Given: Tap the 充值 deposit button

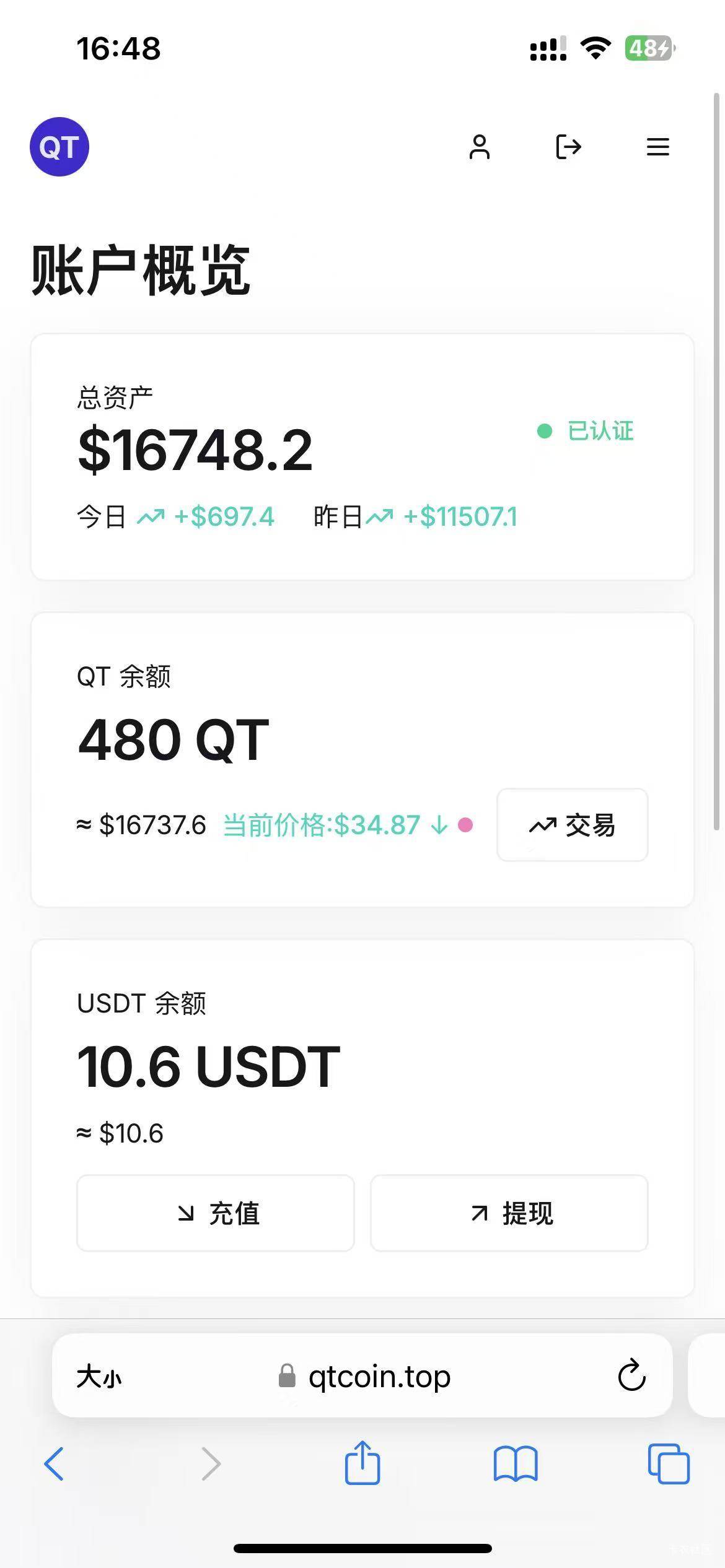Looking at the screenshot, I should 216,1213.
